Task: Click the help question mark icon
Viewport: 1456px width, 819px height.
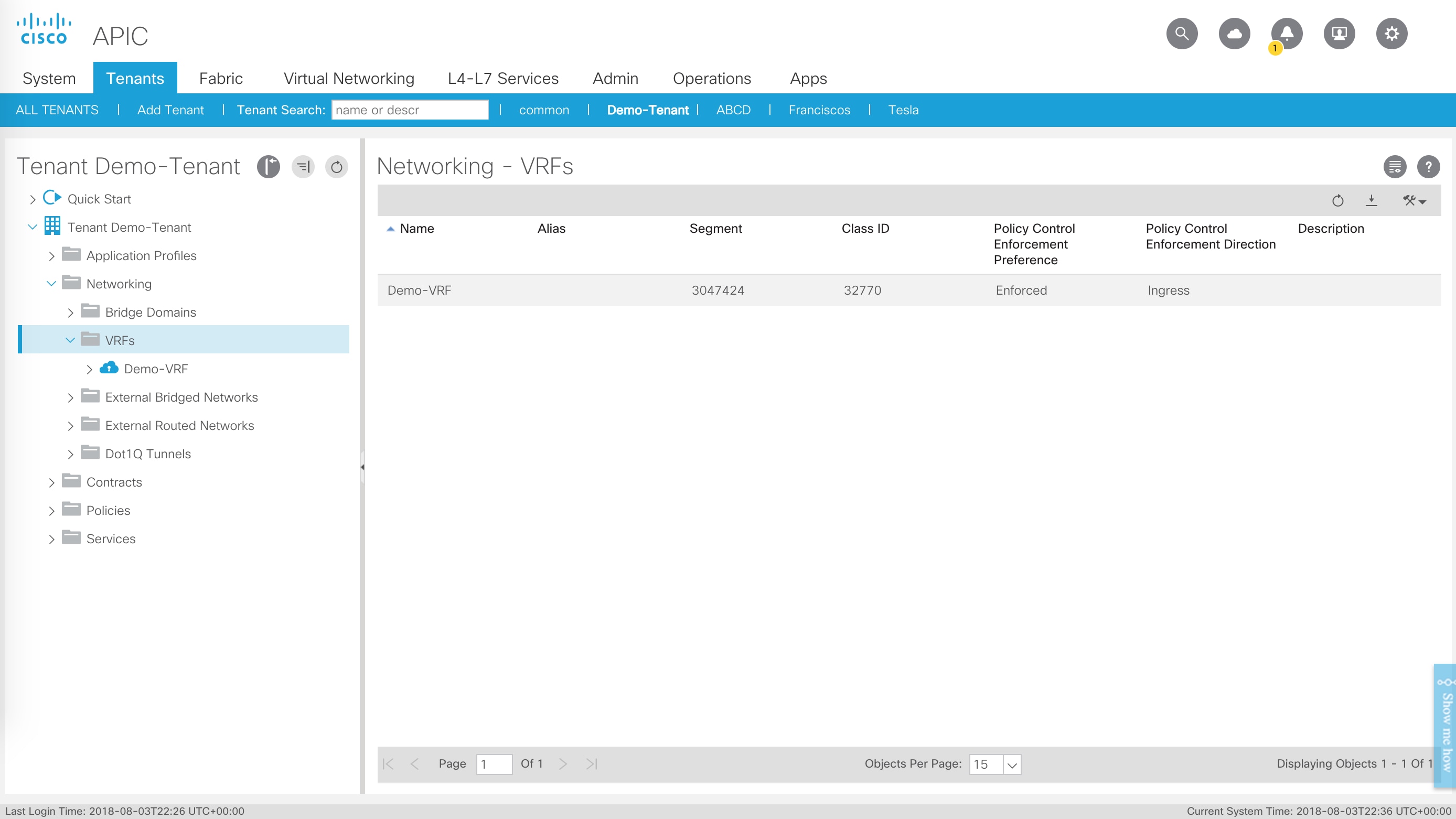Action: [x=1428, y=167]
